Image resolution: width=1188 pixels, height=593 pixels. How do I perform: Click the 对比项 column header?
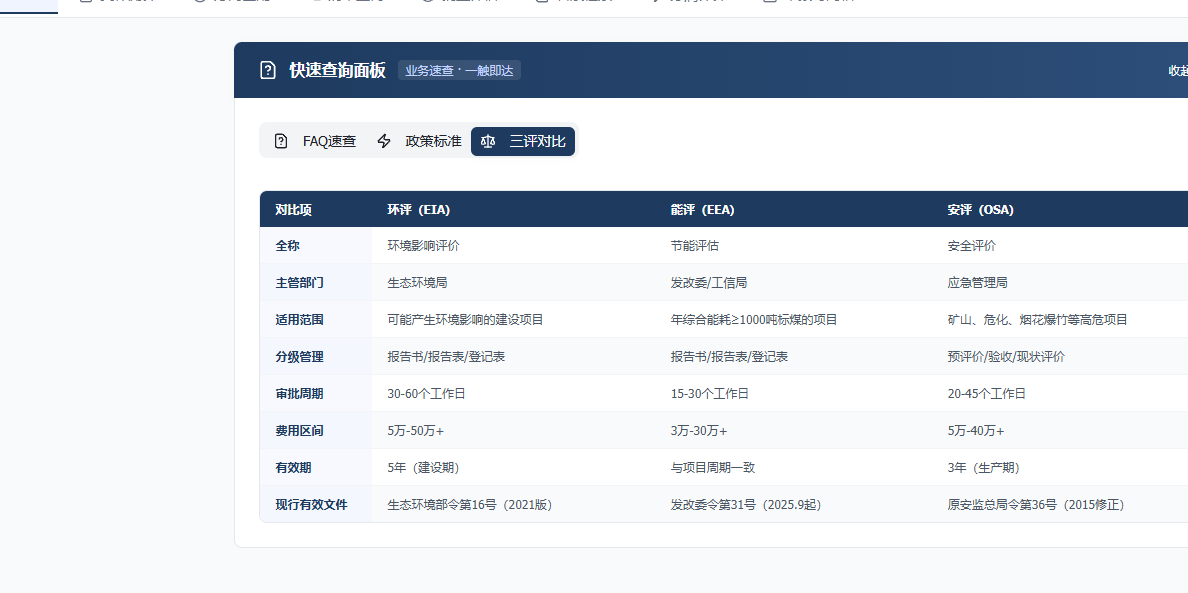(293, 210)
